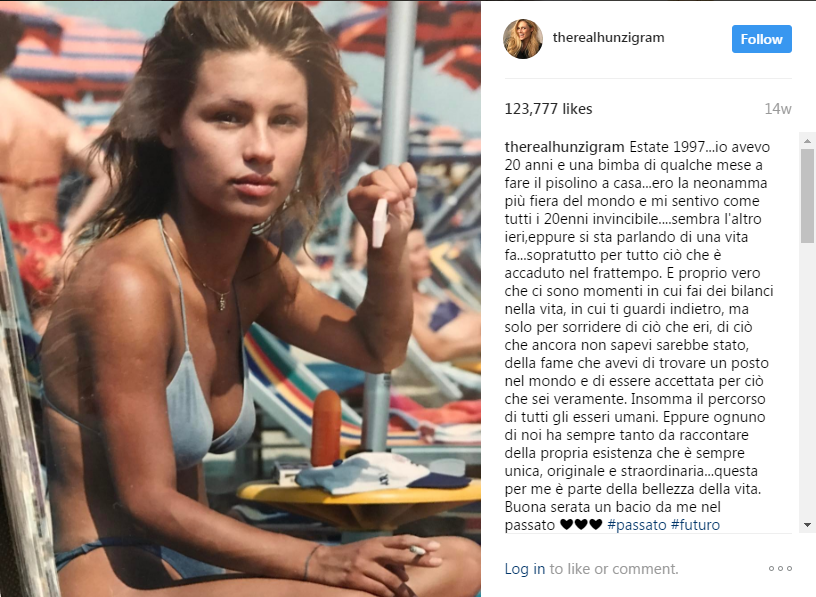Viewport: 816px width, 597px height.
Task: Click the caption scrollbar down arrow
Action: (807, 525)
